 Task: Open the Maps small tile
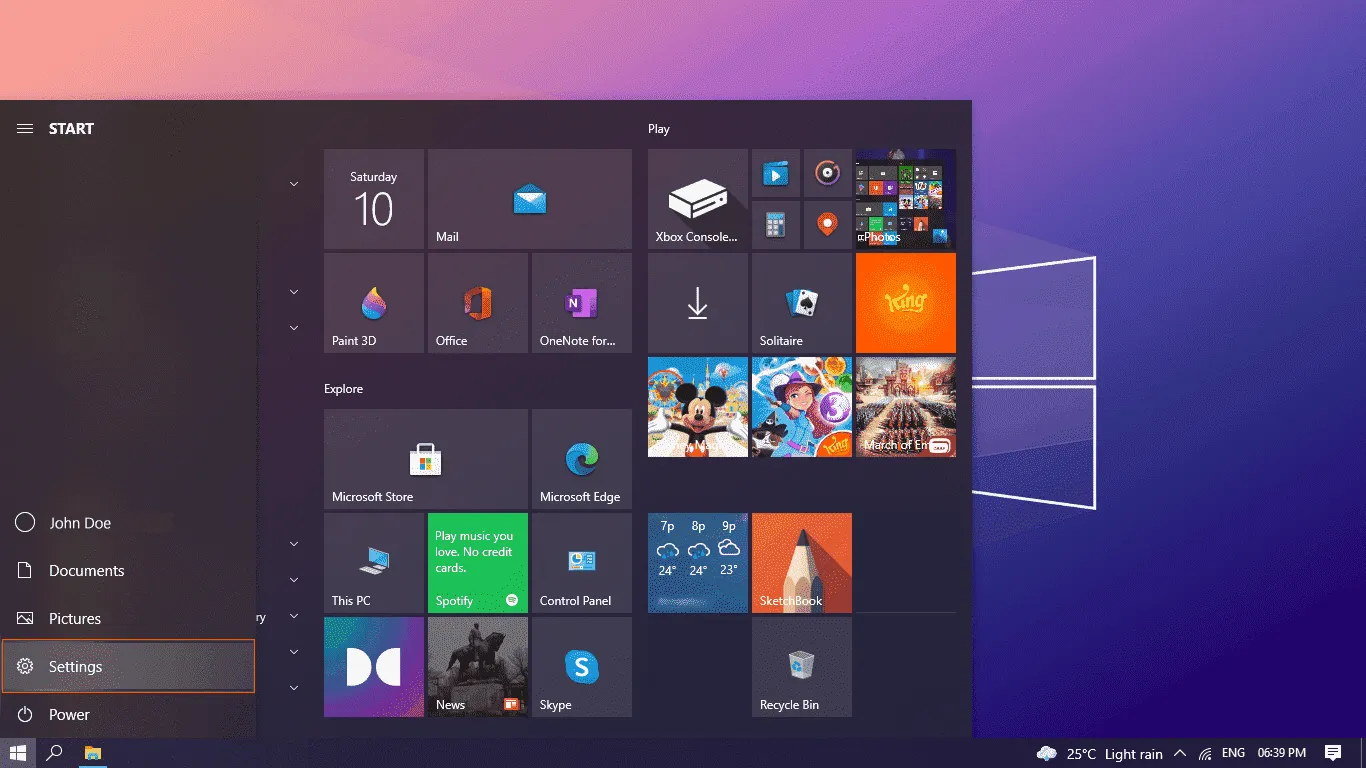pos(828,225)
